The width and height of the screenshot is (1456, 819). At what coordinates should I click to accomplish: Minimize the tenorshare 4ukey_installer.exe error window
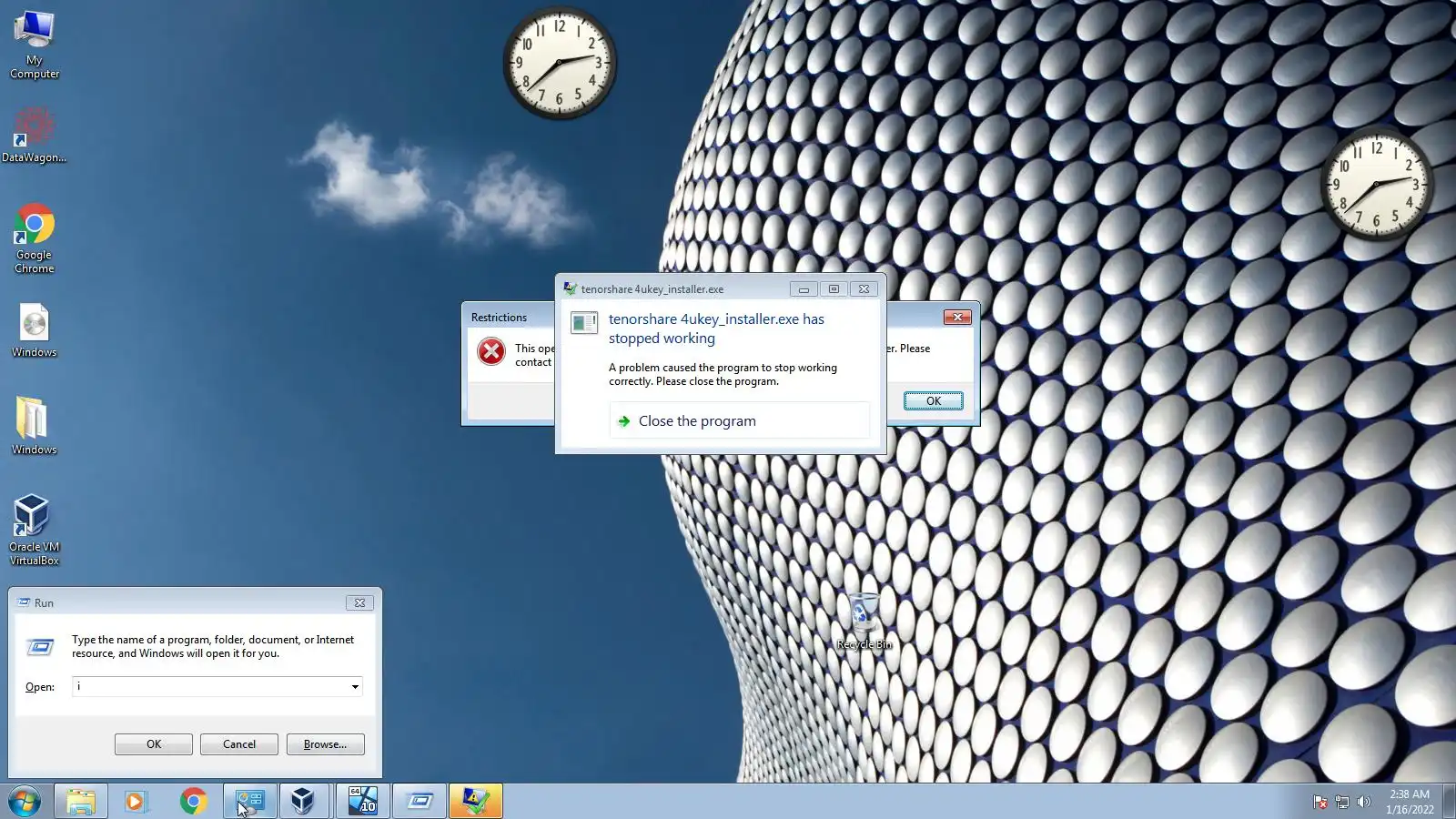[804, 289]
